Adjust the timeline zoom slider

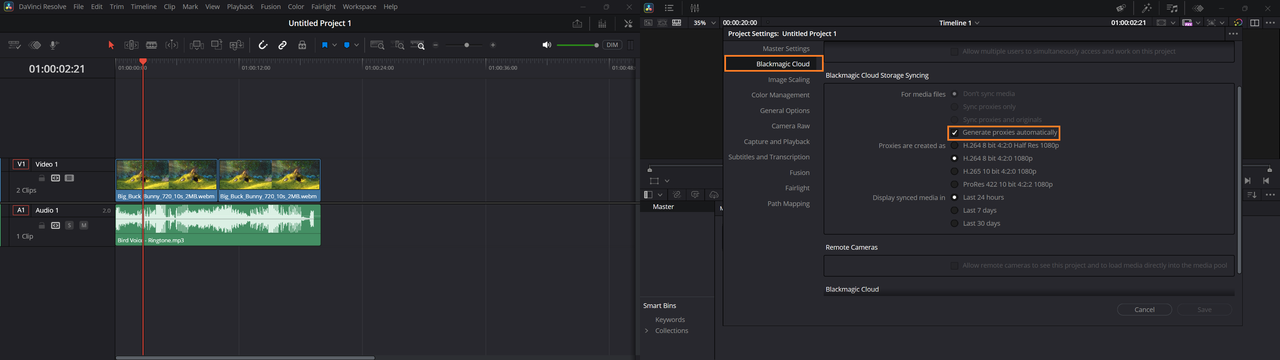coord(466,45)
